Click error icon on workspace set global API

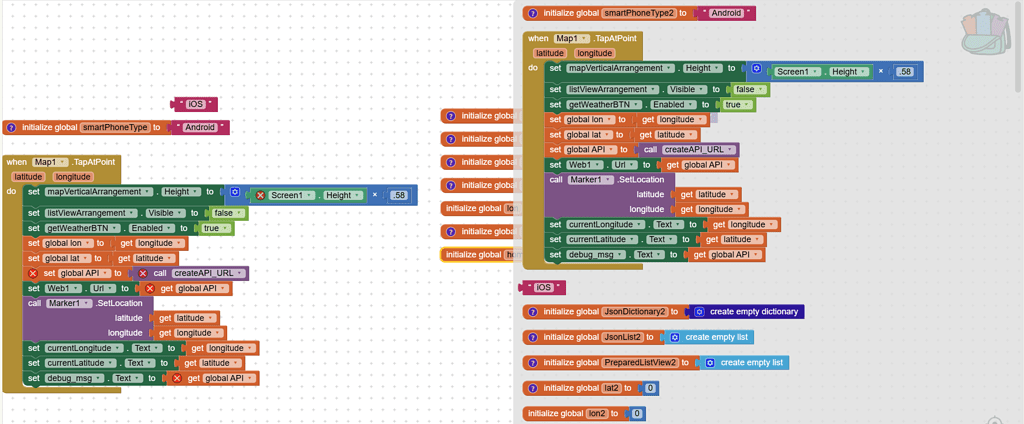[x=33, y=273]
